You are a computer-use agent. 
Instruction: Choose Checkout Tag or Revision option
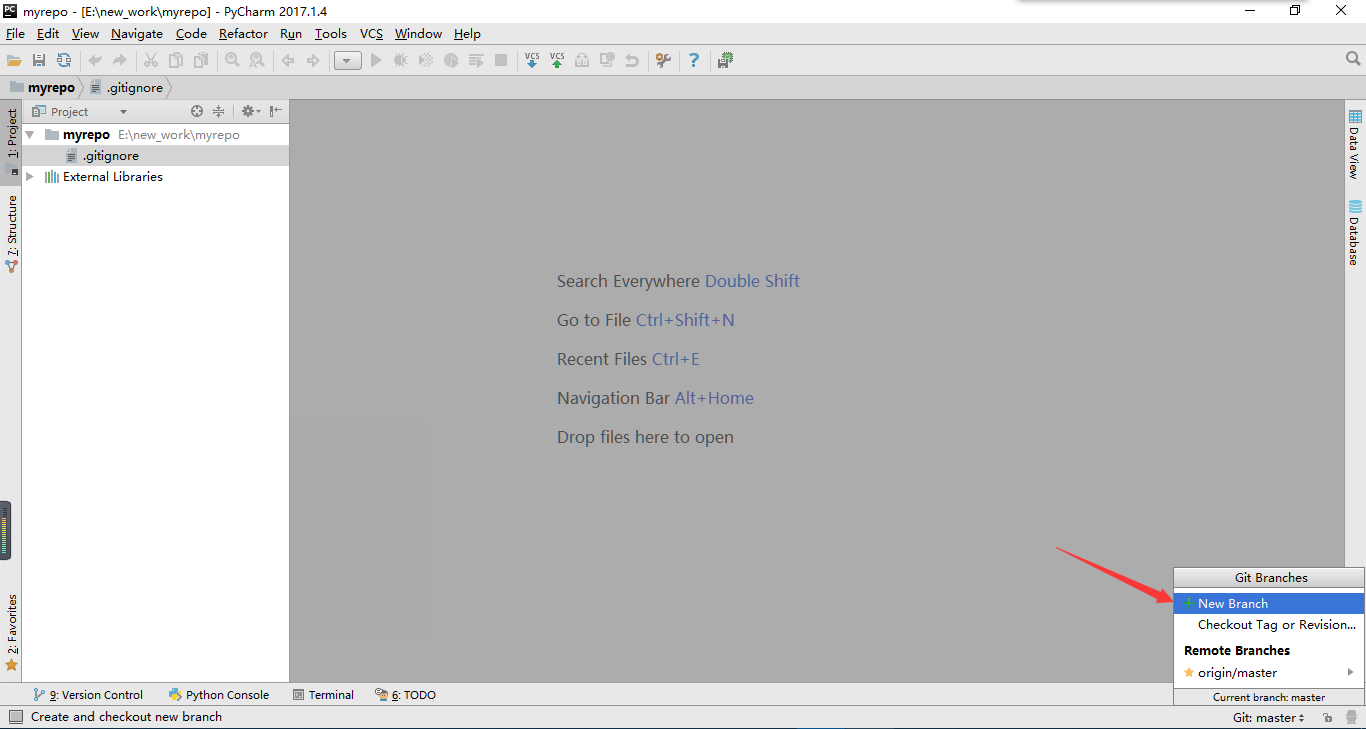coord(1269,625)
